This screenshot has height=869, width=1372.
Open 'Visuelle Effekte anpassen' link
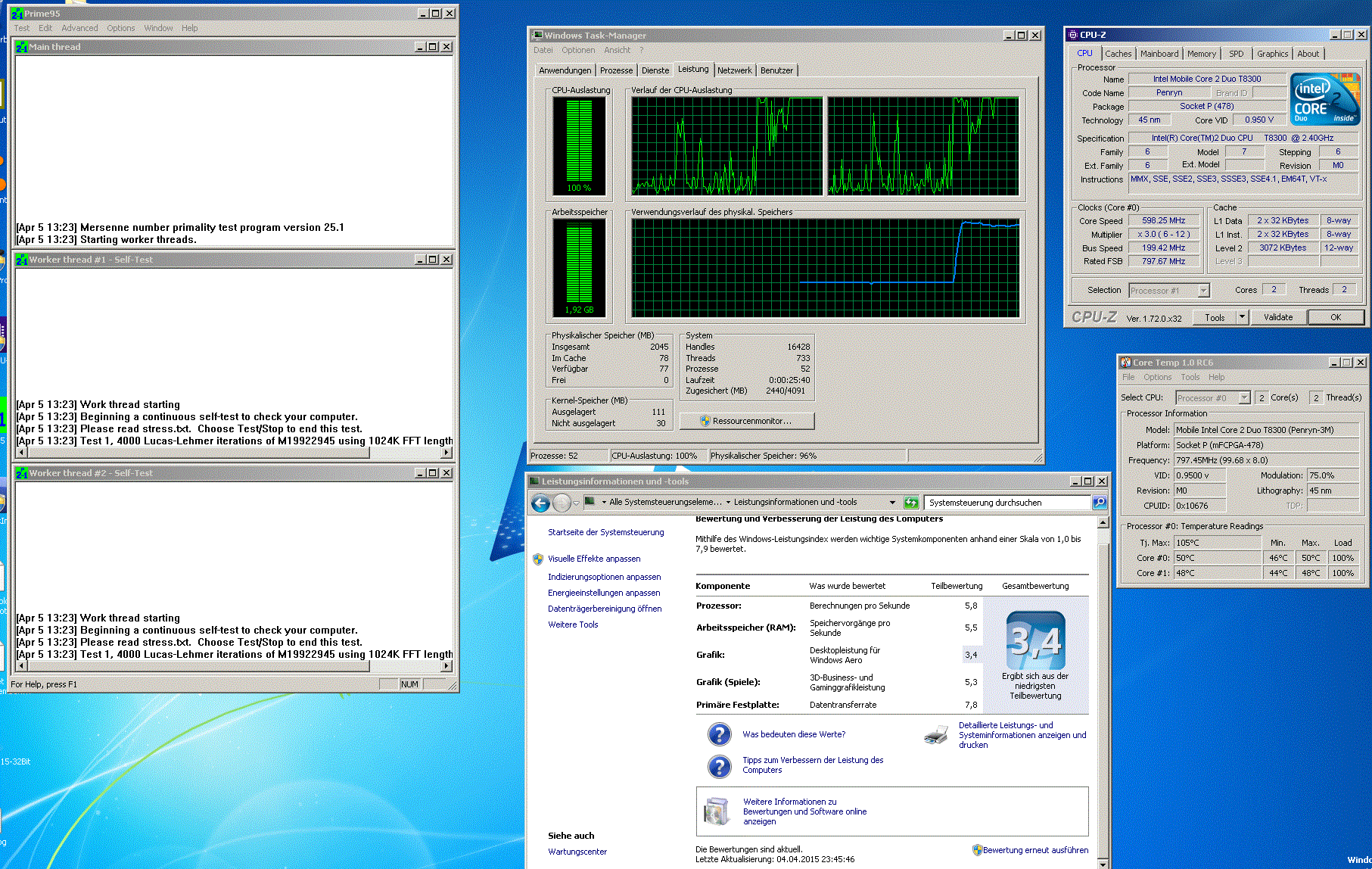[x=594, y=559]
